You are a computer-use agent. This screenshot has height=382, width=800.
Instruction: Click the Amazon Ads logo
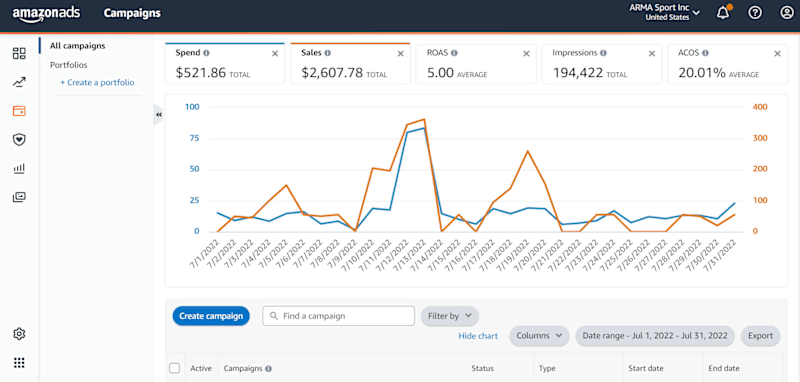[x=46, y=14]
